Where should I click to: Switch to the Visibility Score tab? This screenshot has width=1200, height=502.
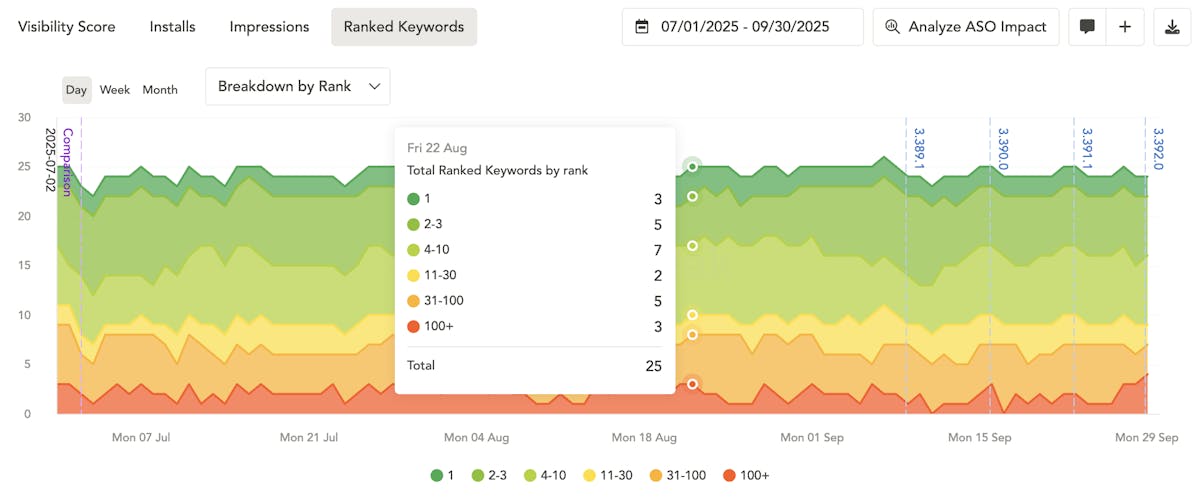[x=67, y=27]
